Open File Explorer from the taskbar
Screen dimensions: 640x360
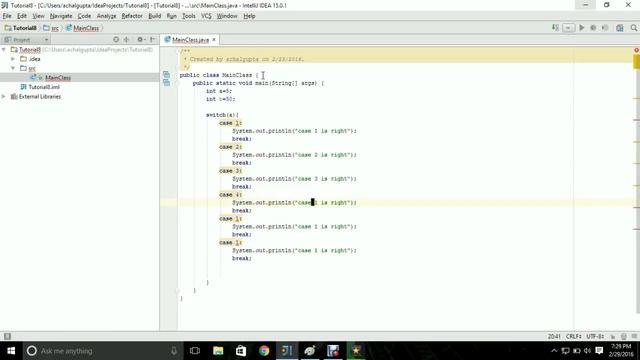click(x=218, y=351)
